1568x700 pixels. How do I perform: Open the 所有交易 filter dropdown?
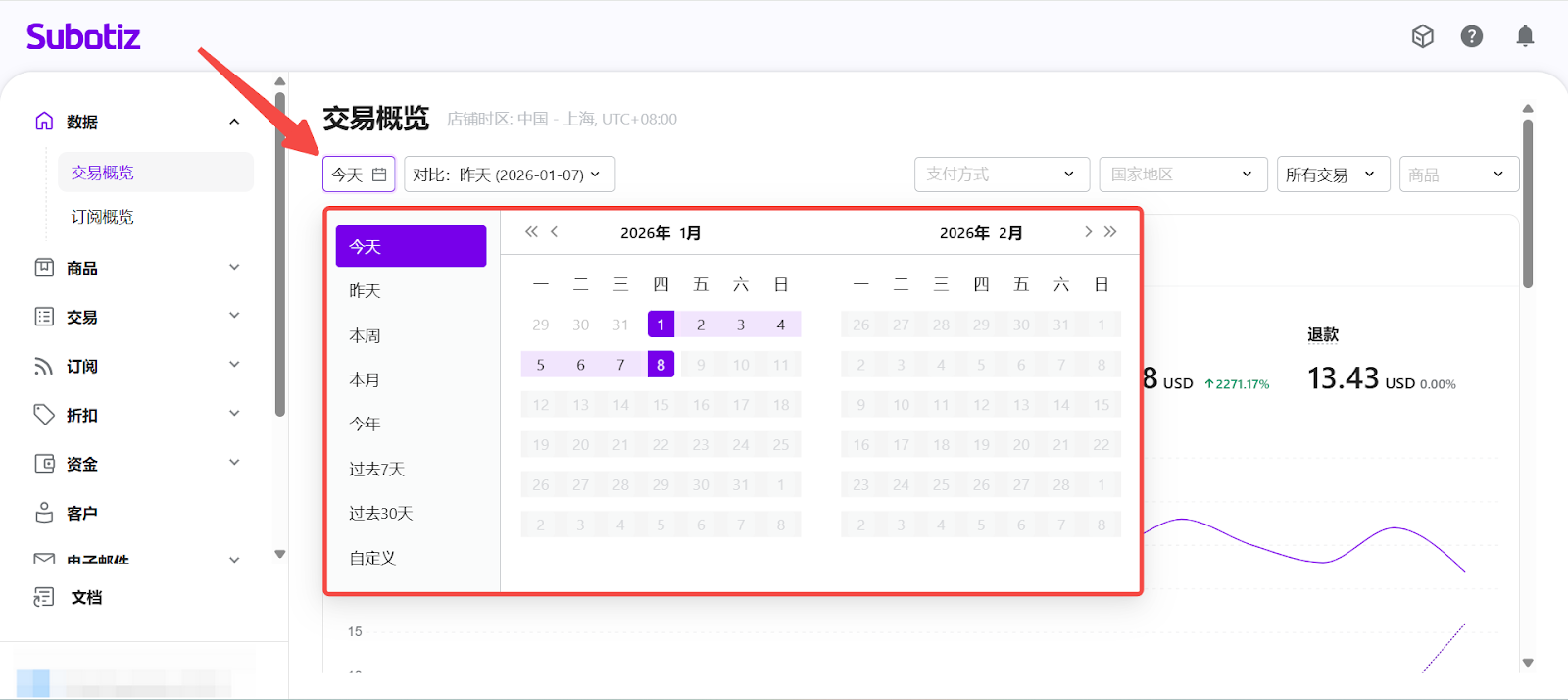(1332, 175)
